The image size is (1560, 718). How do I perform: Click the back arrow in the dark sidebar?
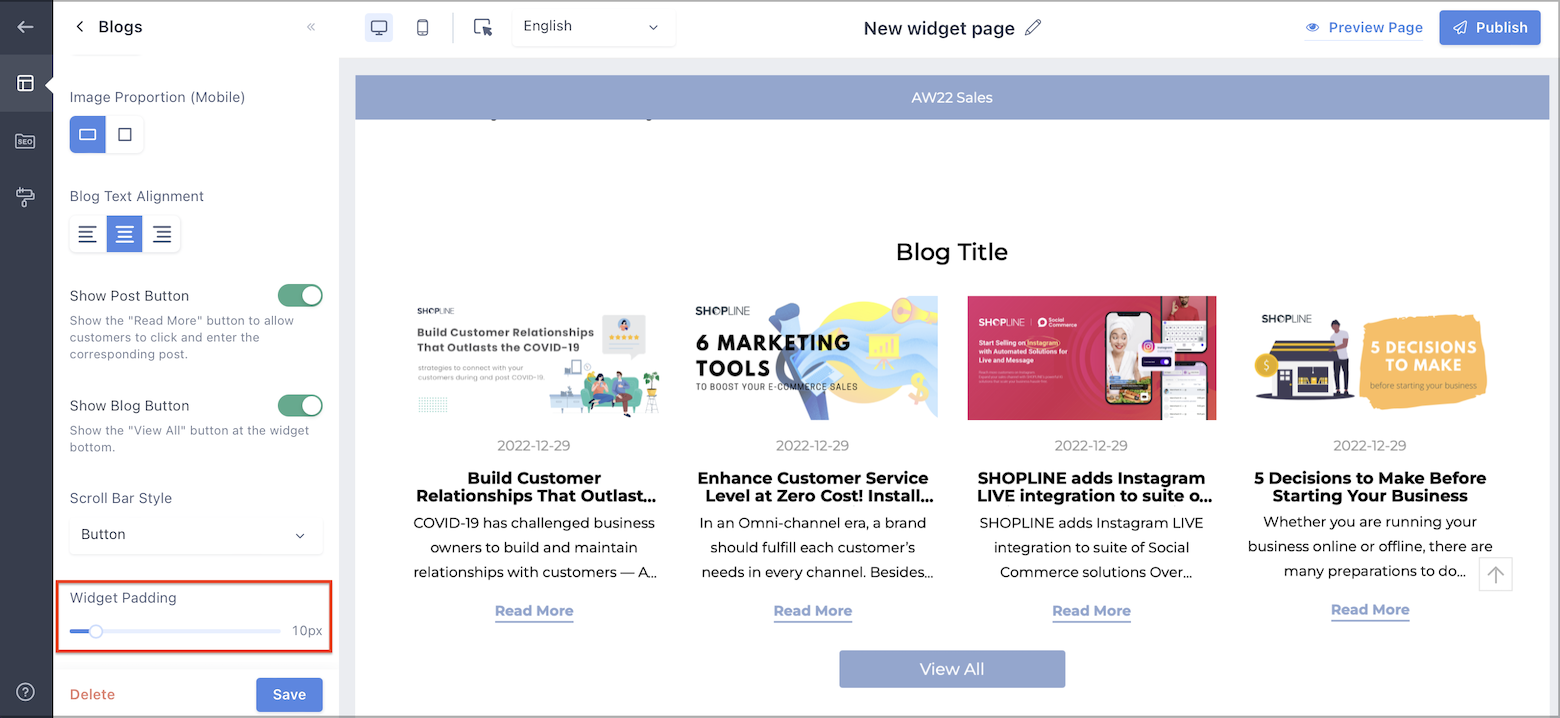pyautogui.click(x=26, y=27)
